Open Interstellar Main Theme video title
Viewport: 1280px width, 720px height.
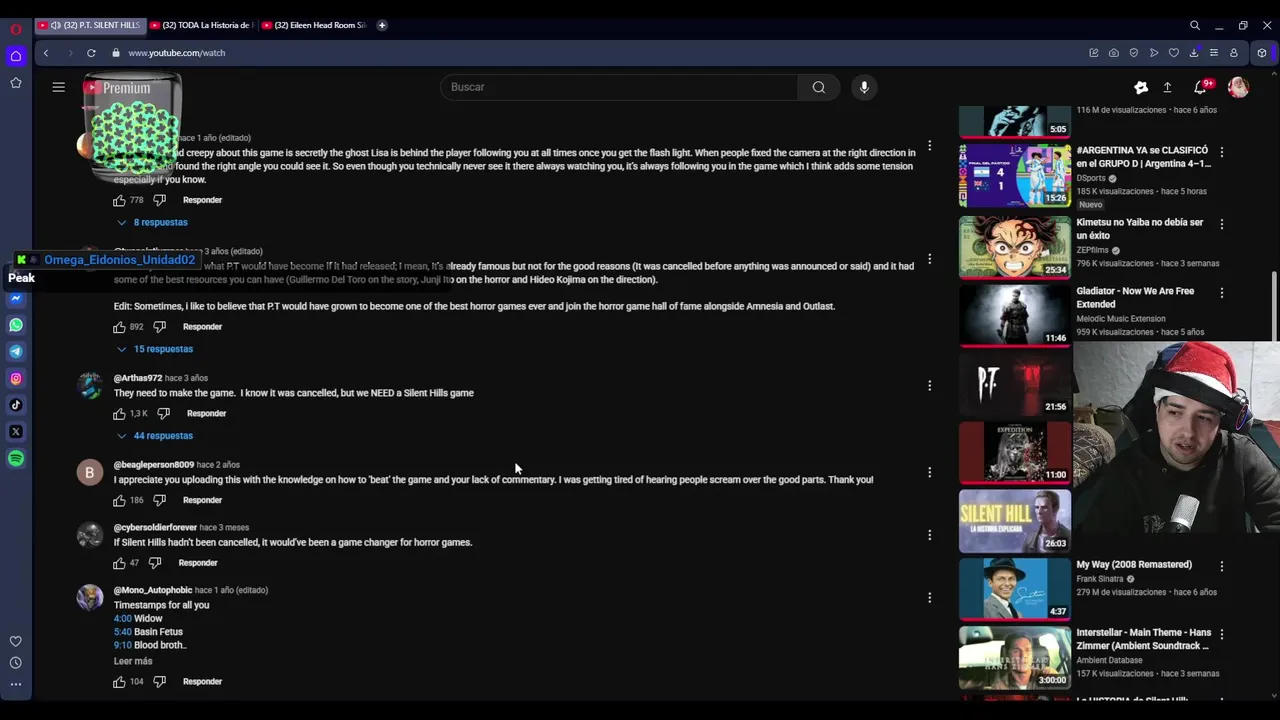point(1143,639)
